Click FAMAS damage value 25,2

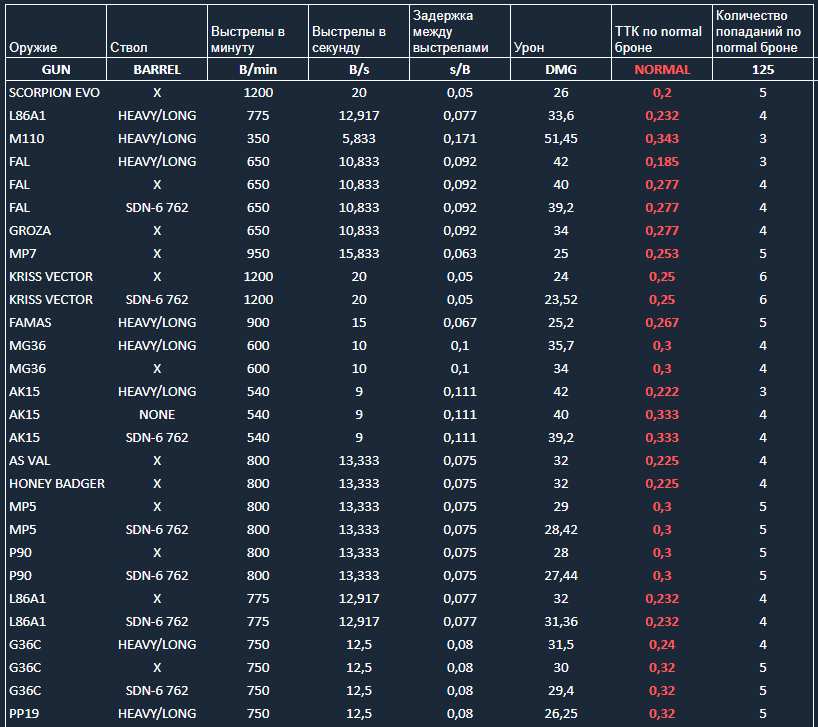click(x=561, y=323)
